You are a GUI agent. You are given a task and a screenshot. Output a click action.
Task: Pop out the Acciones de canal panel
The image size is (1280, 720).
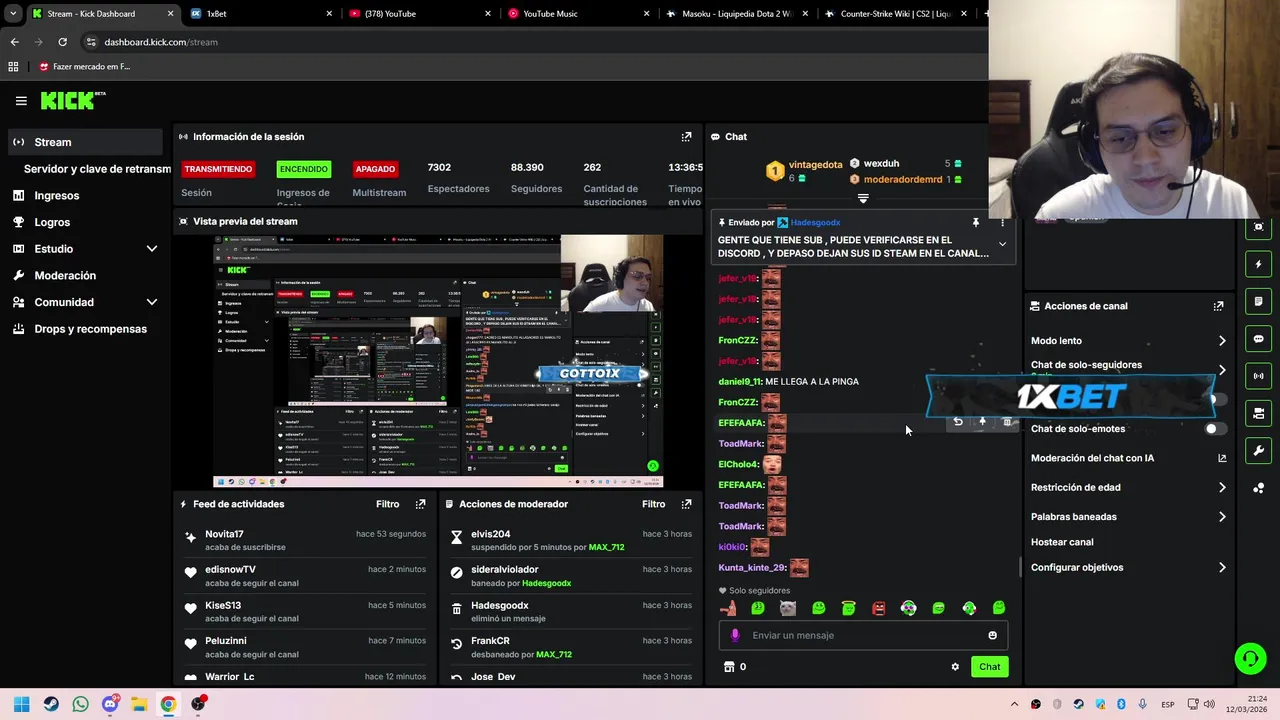[1218, 306]
